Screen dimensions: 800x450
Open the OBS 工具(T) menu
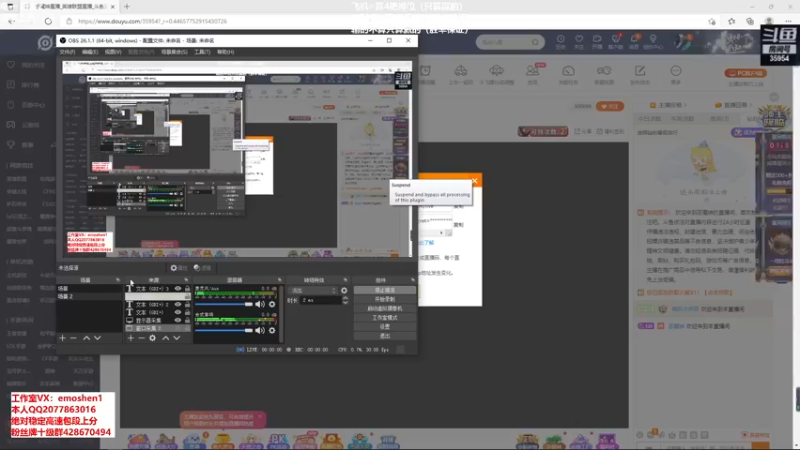[202, 52]
